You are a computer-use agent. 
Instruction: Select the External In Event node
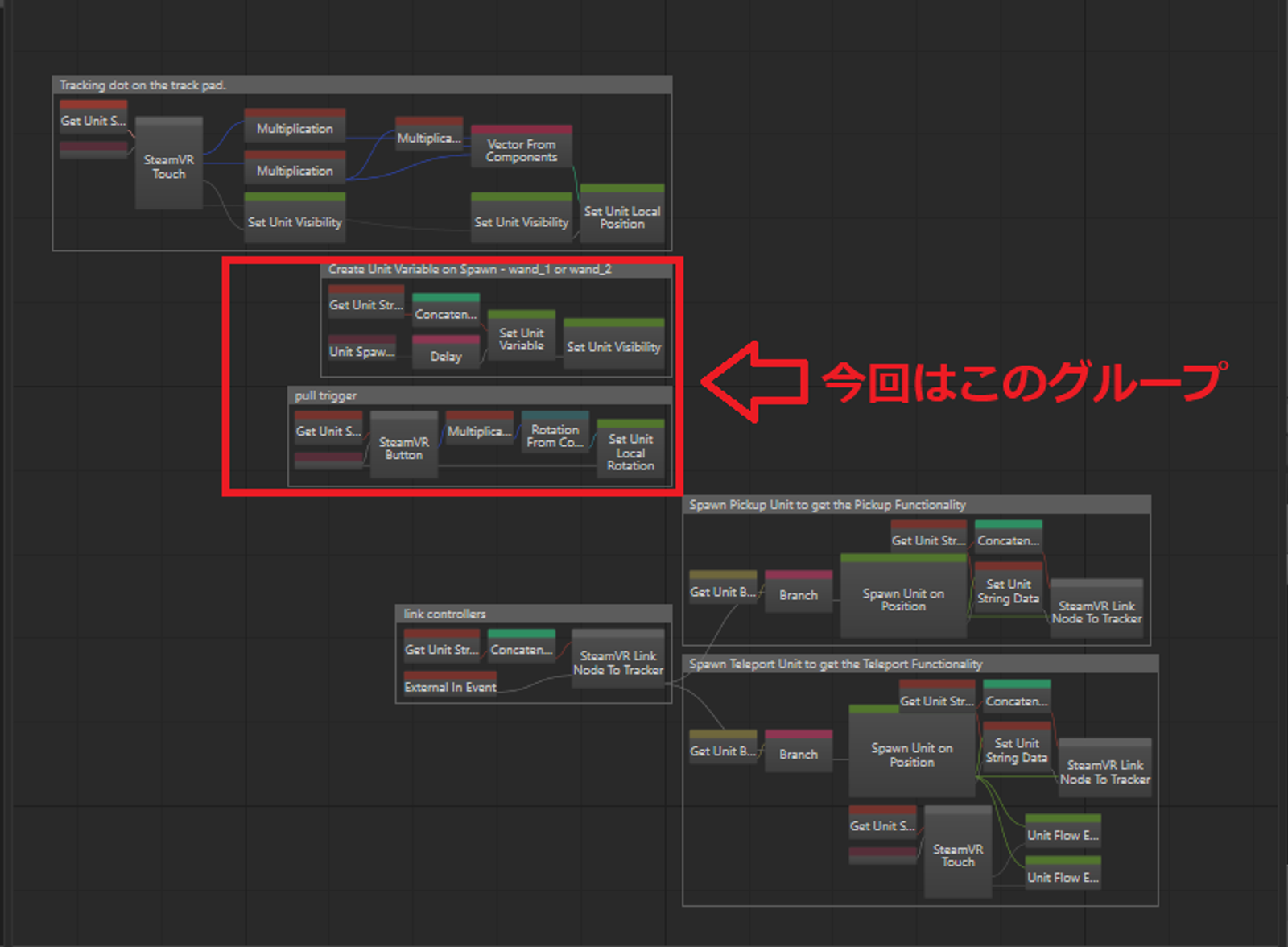tap(451, 684)
